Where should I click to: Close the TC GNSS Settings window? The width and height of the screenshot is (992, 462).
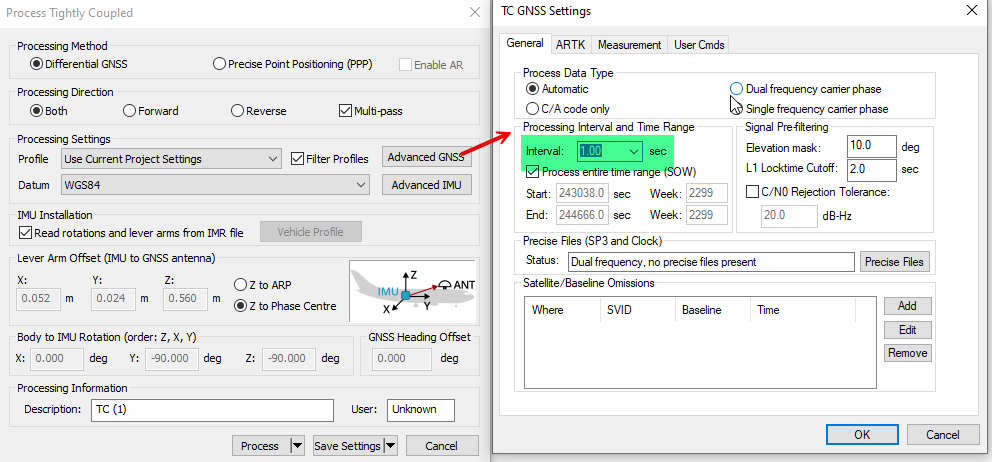pyautogui.click(x=972, y=11)
